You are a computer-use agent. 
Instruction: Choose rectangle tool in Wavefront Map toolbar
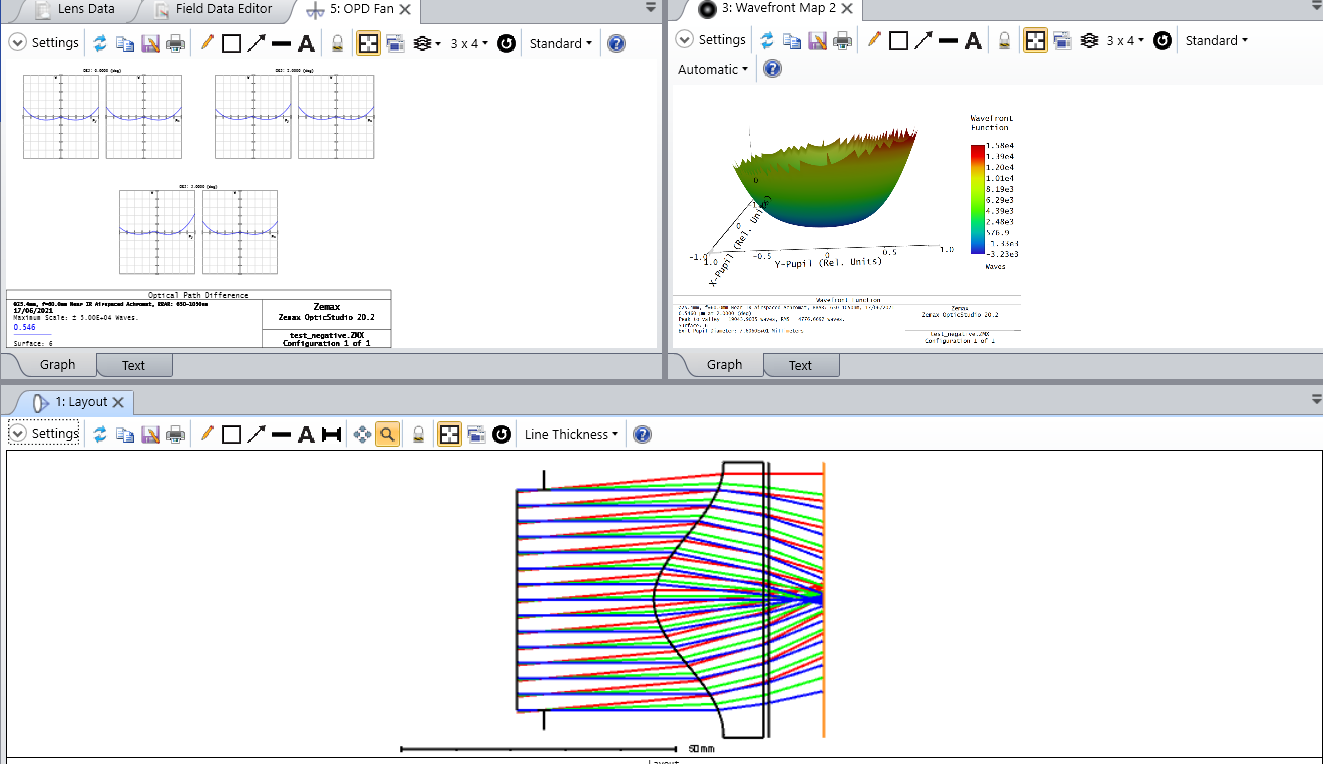click(898, 40)
